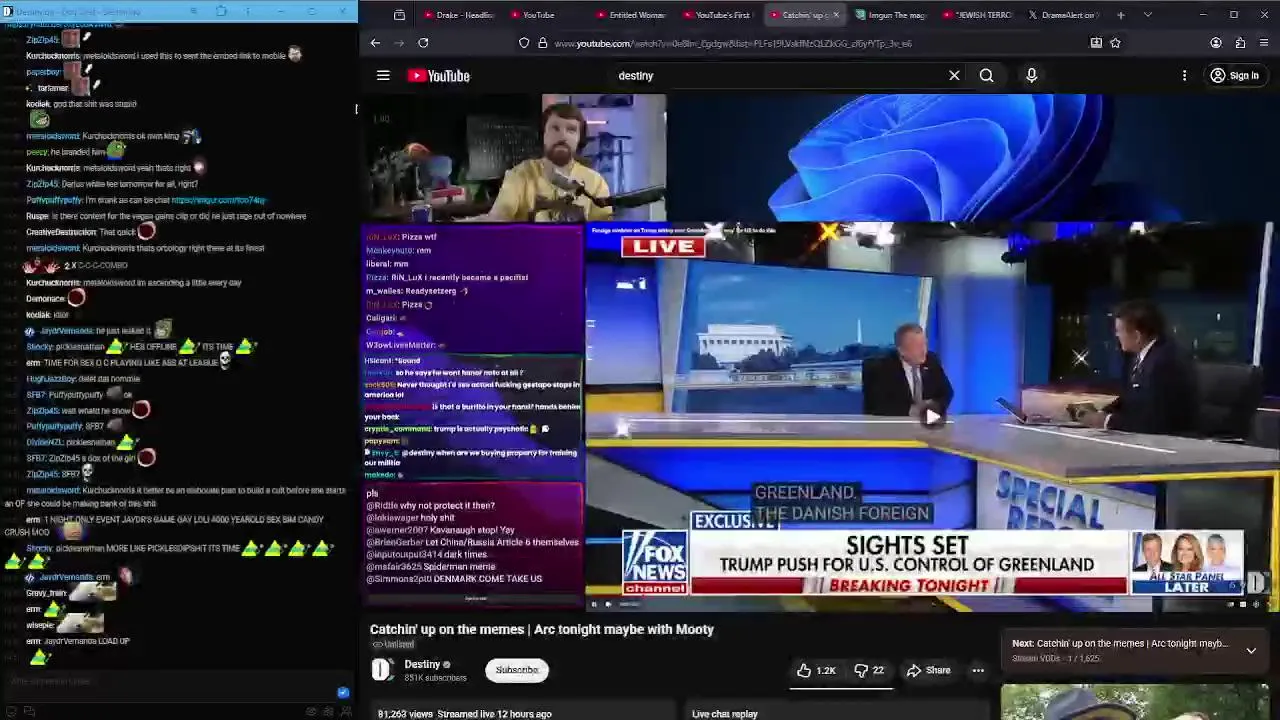Click the blue status icon beside chat input
The width and height of the screenshot is (1280, 720).
343,692
